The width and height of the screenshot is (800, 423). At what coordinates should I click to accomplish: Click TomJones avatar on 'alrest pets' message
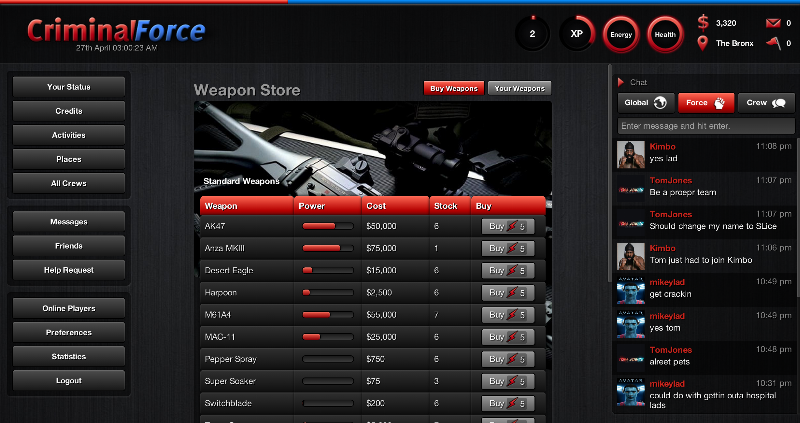click(631, 358)
